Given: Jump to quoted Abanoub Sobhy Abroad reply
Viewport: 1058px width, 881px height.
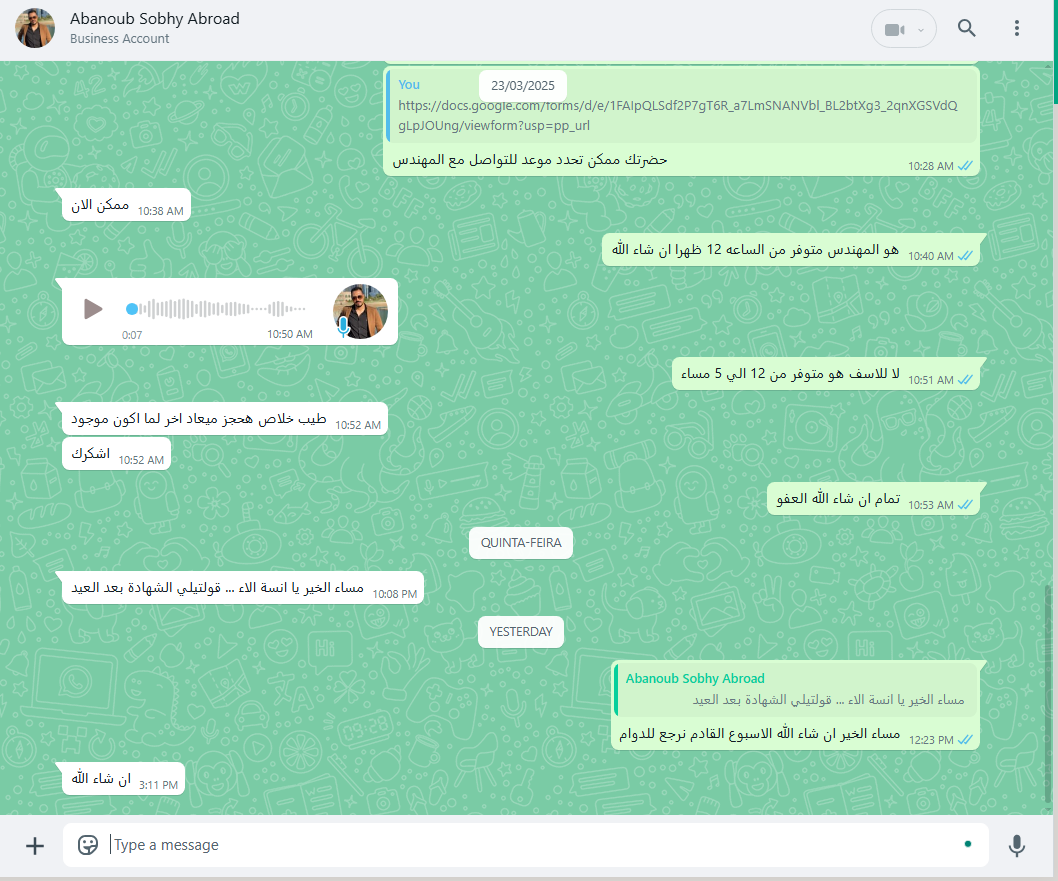Looking at the screenshot, I should (x=795, y=689).
